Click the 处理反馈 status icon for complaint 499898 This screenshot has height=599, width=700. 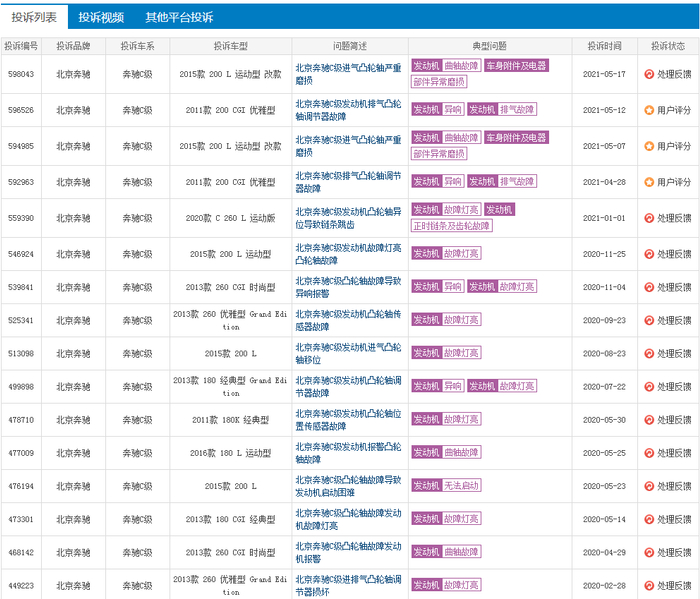(649, 387)
